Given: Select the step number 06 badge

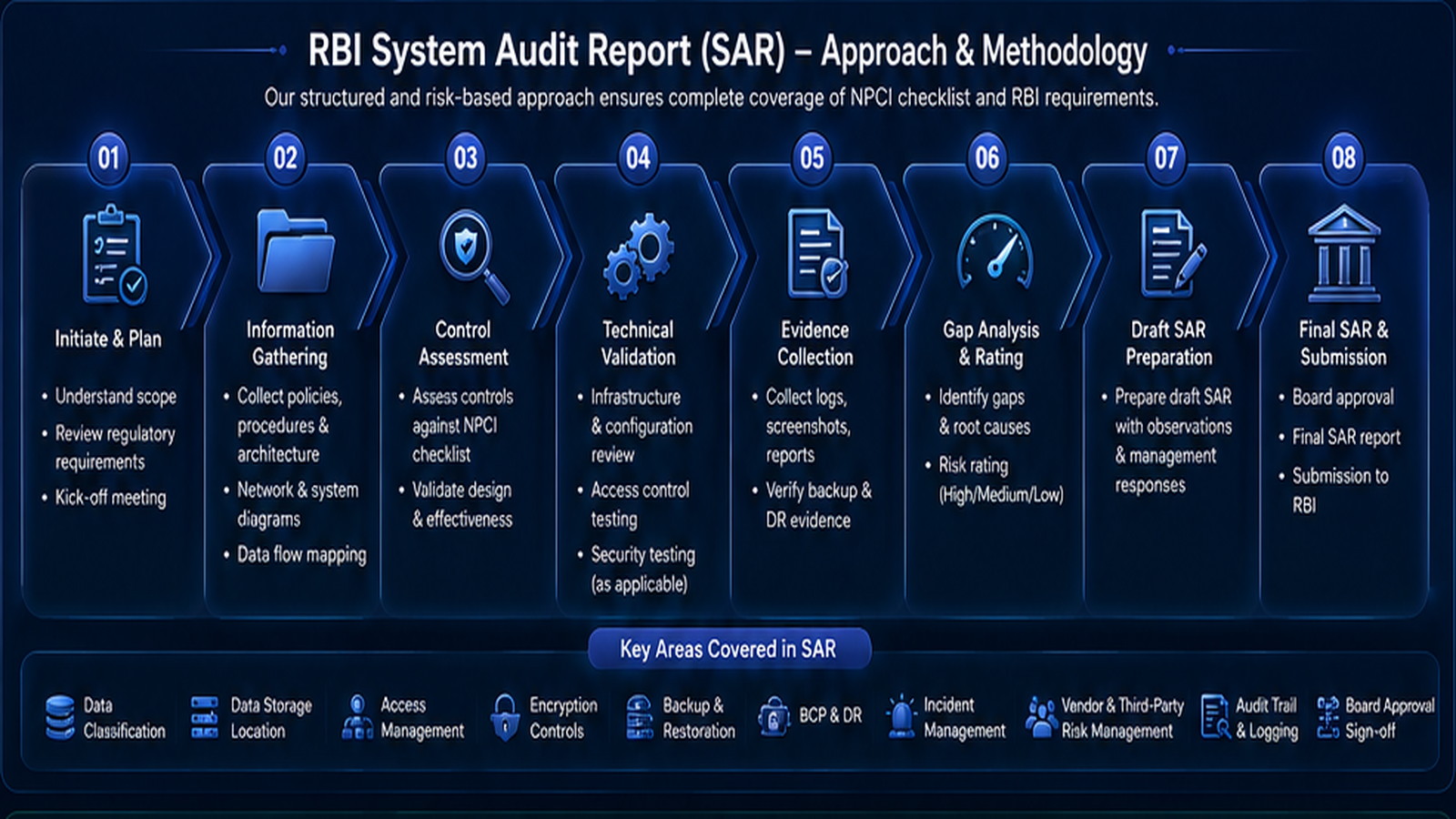Looking at the screenshot, I should pyautogui.click(x=987, y=158).
